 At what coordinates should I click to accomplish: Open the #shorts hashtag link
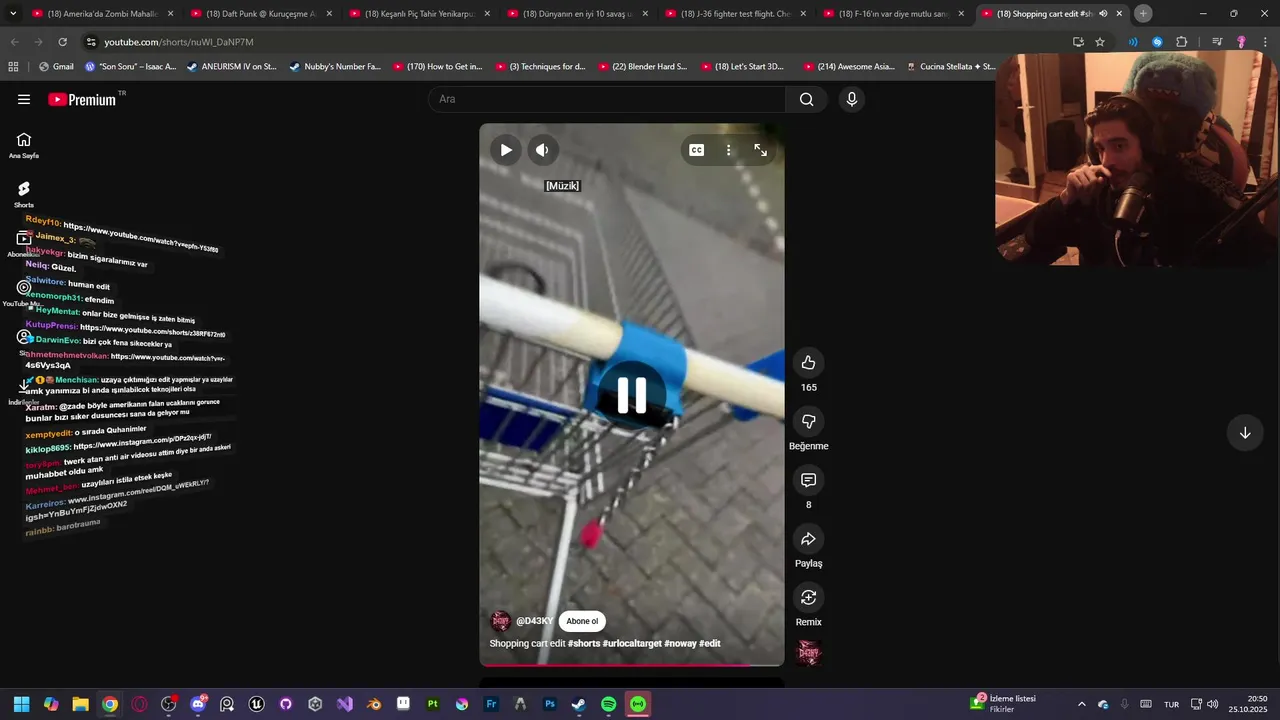tap(584, 643)
